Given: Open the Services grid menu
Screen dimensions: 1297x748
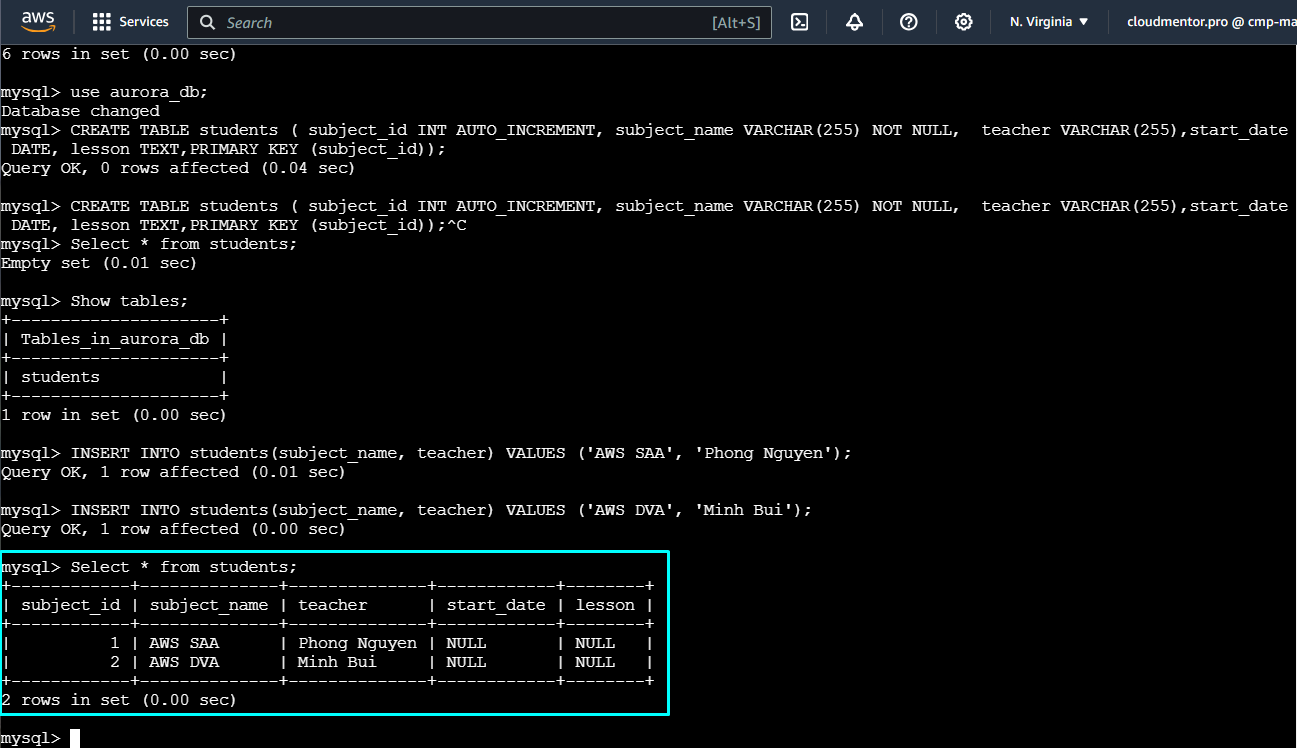Looking at the screenshot, I should pyautogui.click(x=131, y=22).
